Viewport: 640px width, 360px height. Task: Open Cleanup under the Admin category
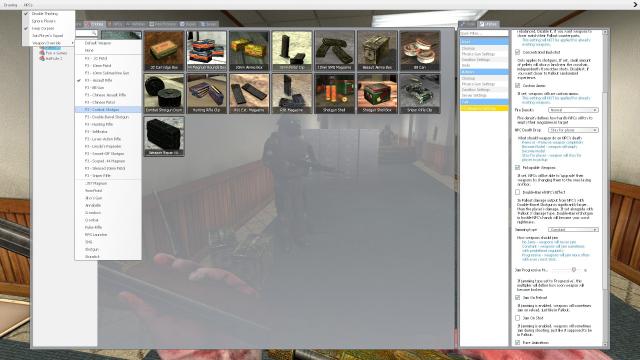coord(484,78)
